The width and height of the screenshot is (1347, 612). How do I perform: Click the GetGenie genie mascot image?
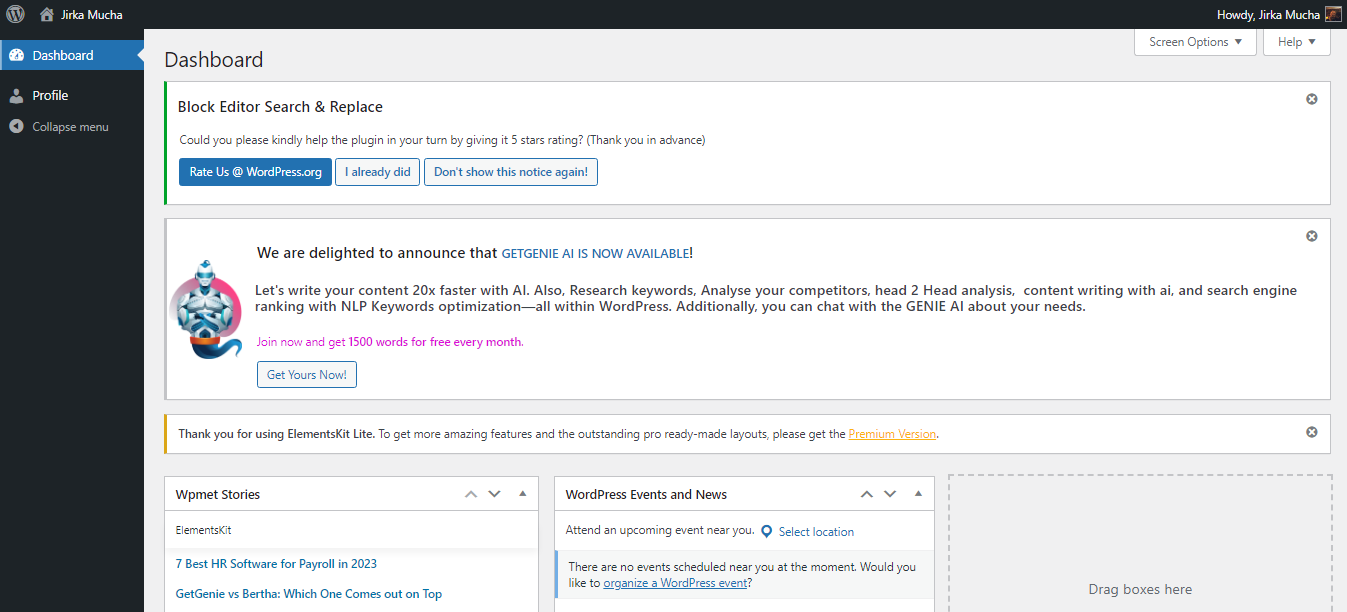[205, 309]
